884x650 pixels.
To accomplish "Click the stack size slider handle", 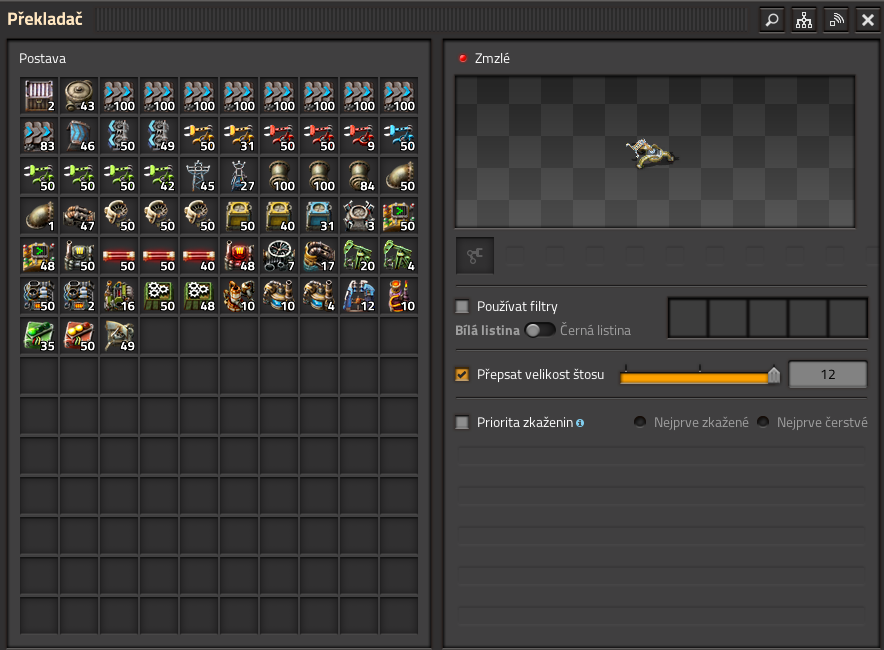I will [773, 376].
